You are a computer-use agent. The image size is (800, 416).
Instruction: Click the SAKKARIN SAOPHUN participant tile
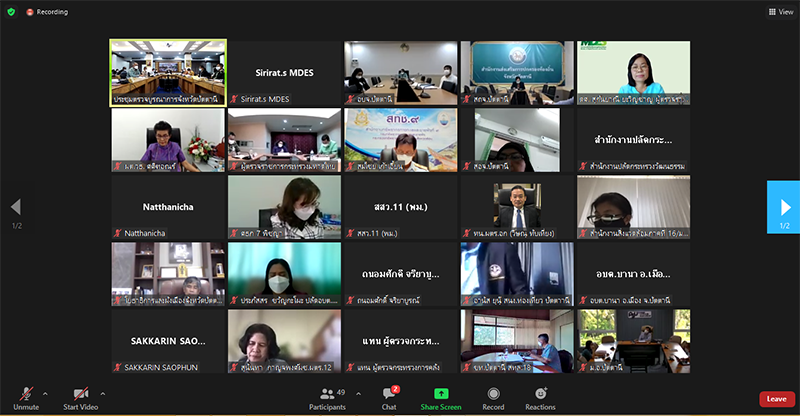pyautogui.click(x=168, y=341)
